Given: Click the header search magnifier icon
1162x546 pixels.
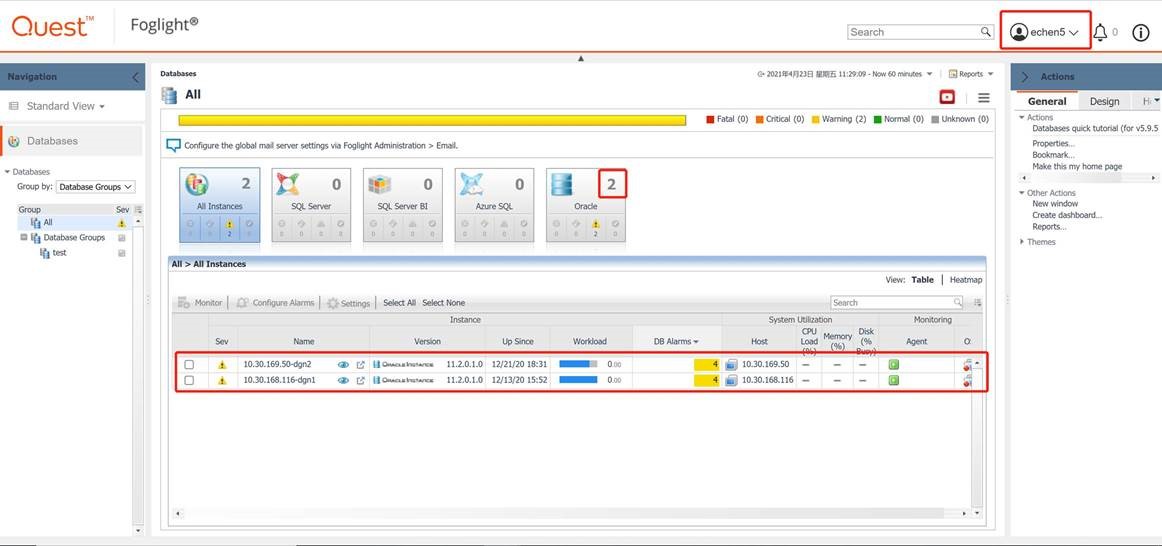Looking at the screenshot, I should coord(986,32).
